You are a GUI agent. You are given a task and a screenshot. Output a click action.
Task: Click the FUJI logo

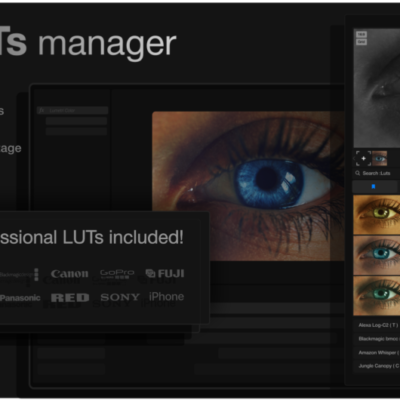165,274
